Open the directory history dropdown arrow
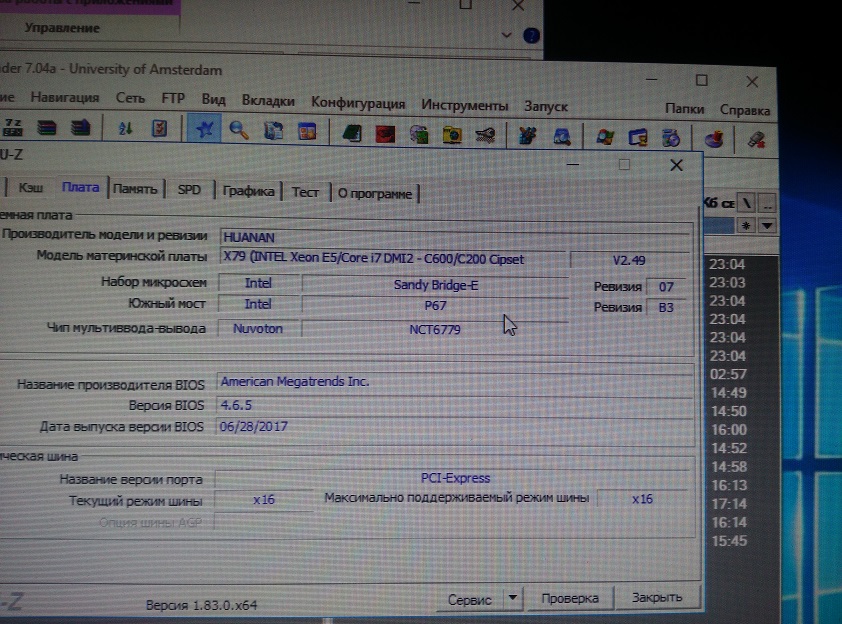This screenshot has width=842, height=624. pos(767,226)
